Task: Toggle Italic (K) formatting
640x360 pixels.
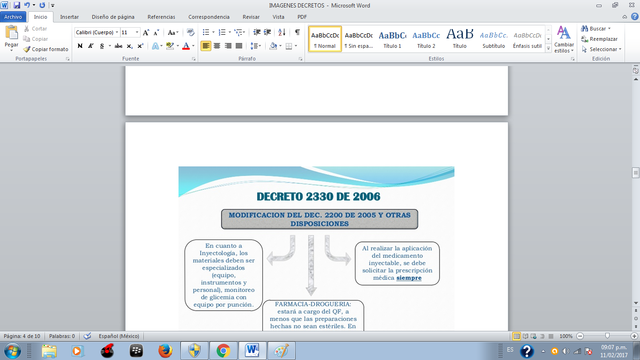Action: coord(91,46)
